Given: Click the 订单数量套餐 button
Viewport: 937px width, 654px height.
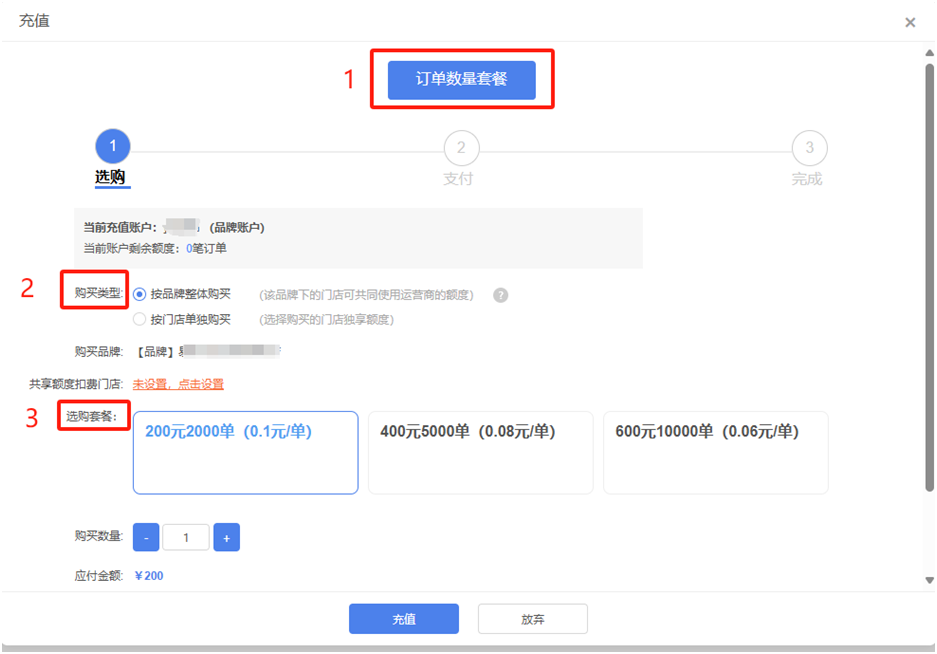Looking at the screenshot, I should tap(461, 79).
